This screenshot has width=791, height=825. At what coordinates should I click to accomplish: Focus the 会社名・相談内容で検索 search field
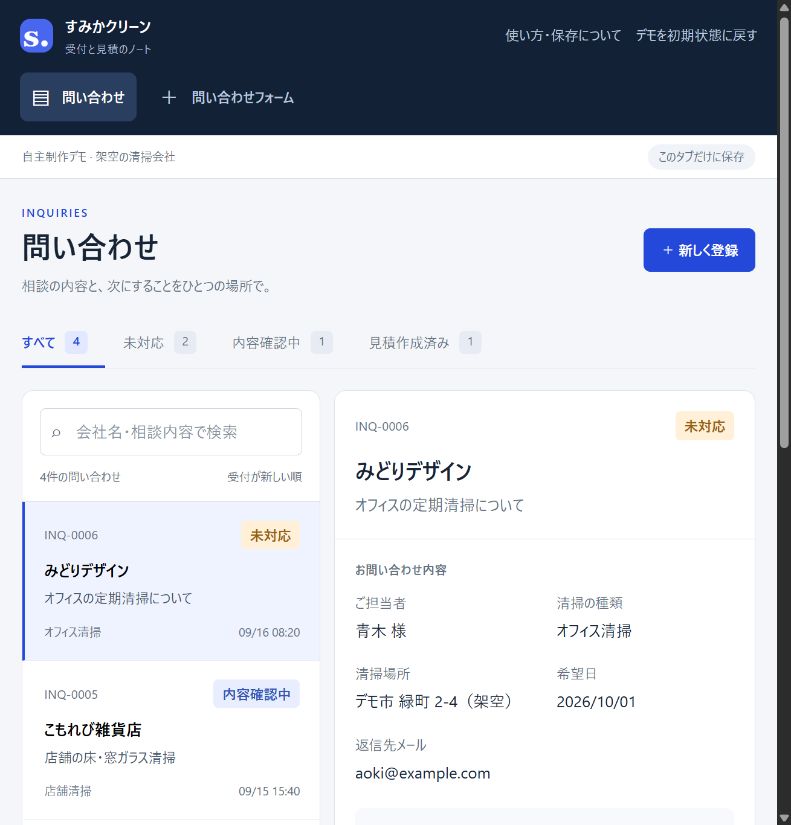(x=171, y=432)
